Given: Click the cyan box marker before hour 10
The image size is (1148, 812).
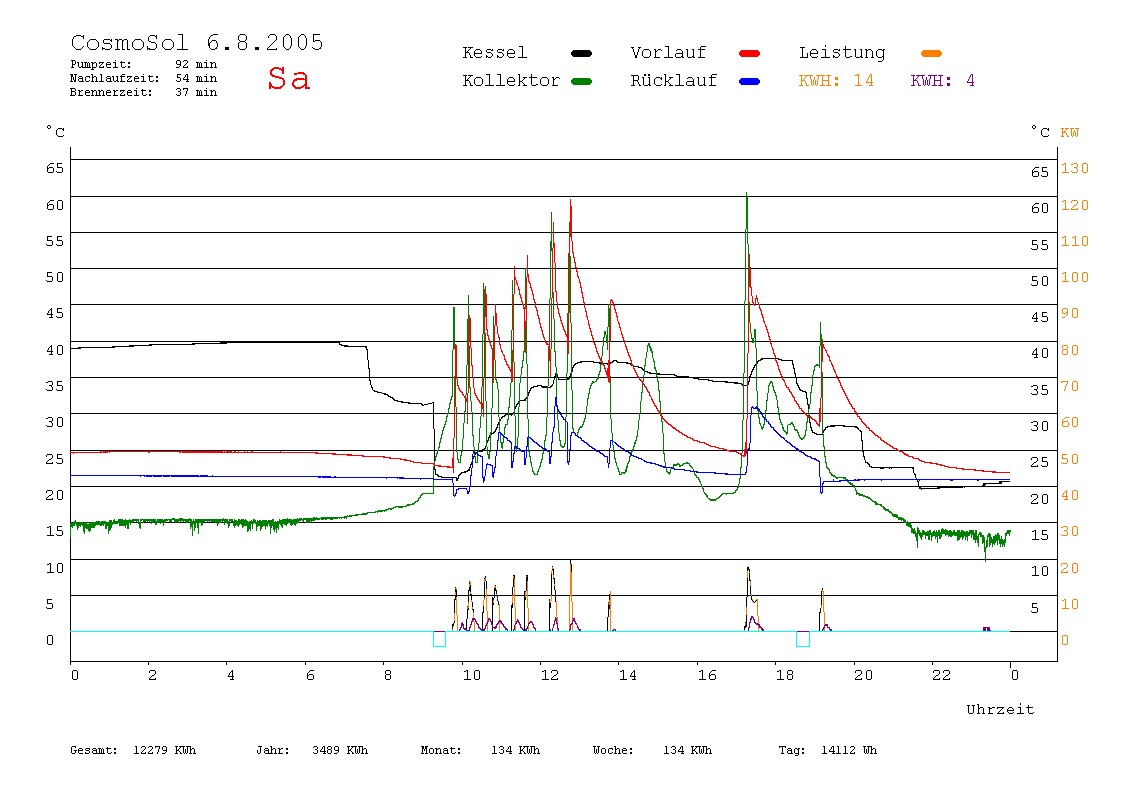Looking at the screenshot, I should 439,639.
